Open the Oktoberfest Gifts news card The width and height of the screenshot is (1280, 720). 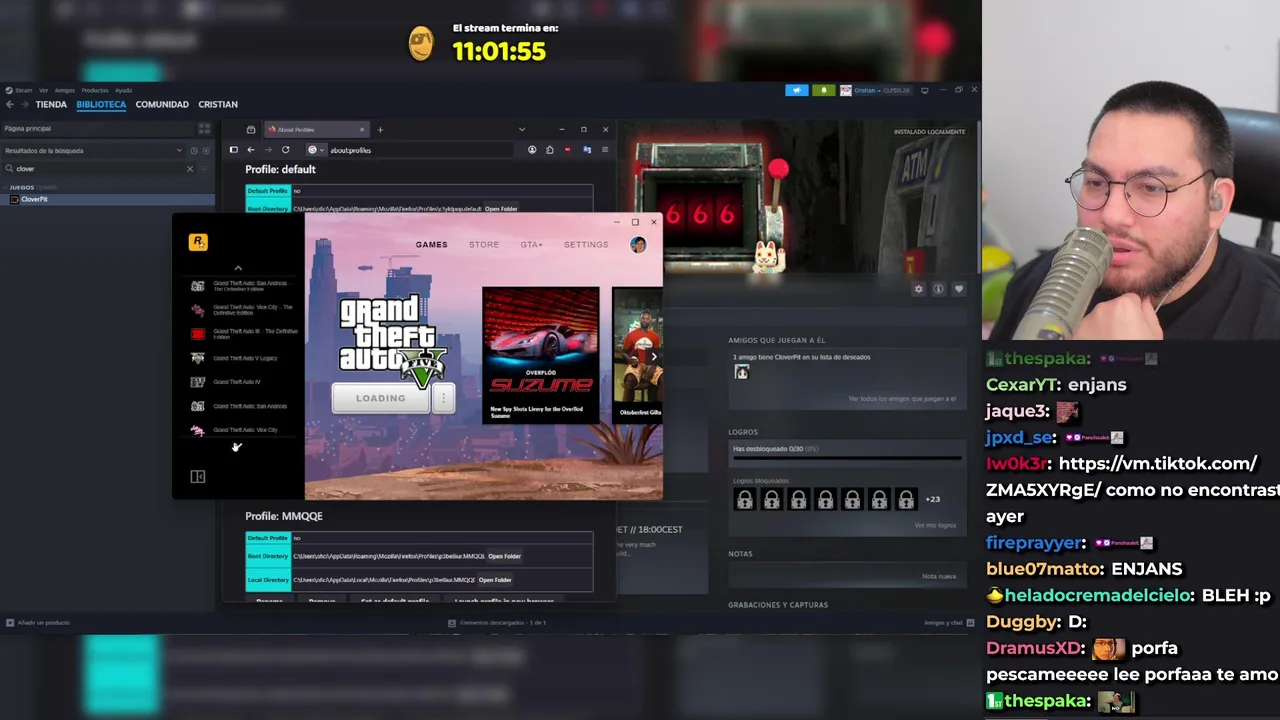click(x=637, y=355)
